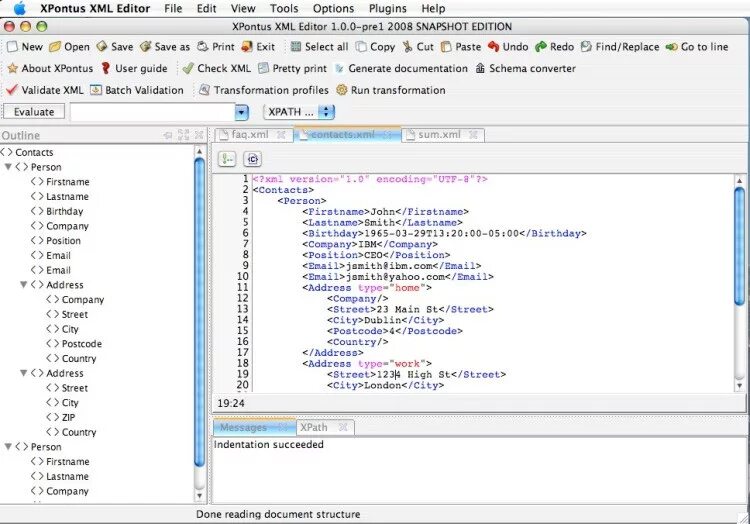Collapse the first Address node in Outline
Image resolution: width=750 pixels, height=524 pixels.
pyautogui.click(x=23, y=284)
